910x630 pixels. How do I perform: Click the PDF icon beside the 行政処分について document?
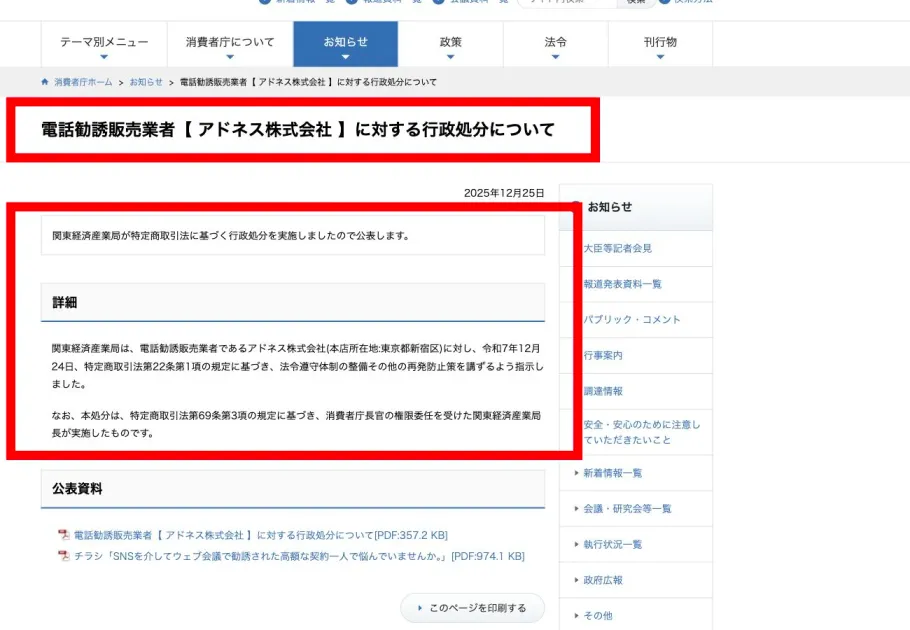64,535
